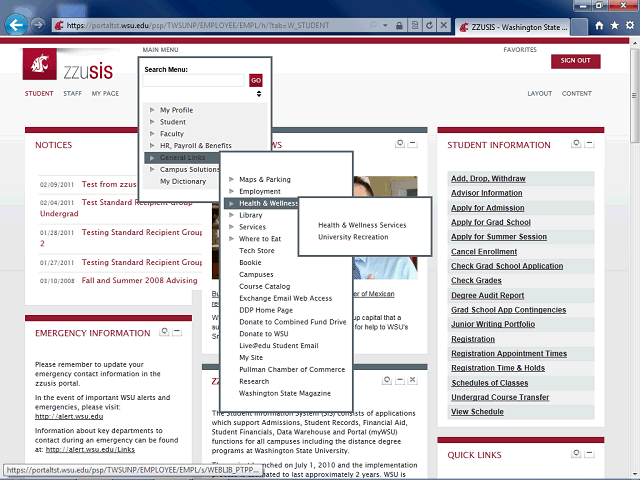640x480 pixels.
Task: Click the compatibility view icon in the address bar
Action: coord(415,25)
